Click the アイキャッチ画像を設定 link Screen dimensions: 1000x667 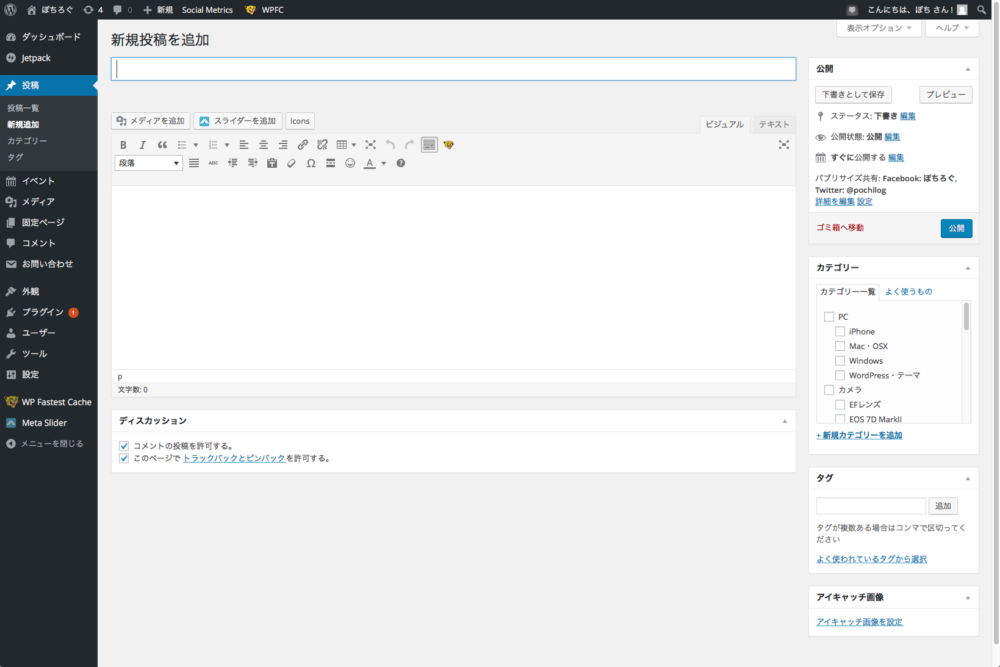[x=859, y=622]
